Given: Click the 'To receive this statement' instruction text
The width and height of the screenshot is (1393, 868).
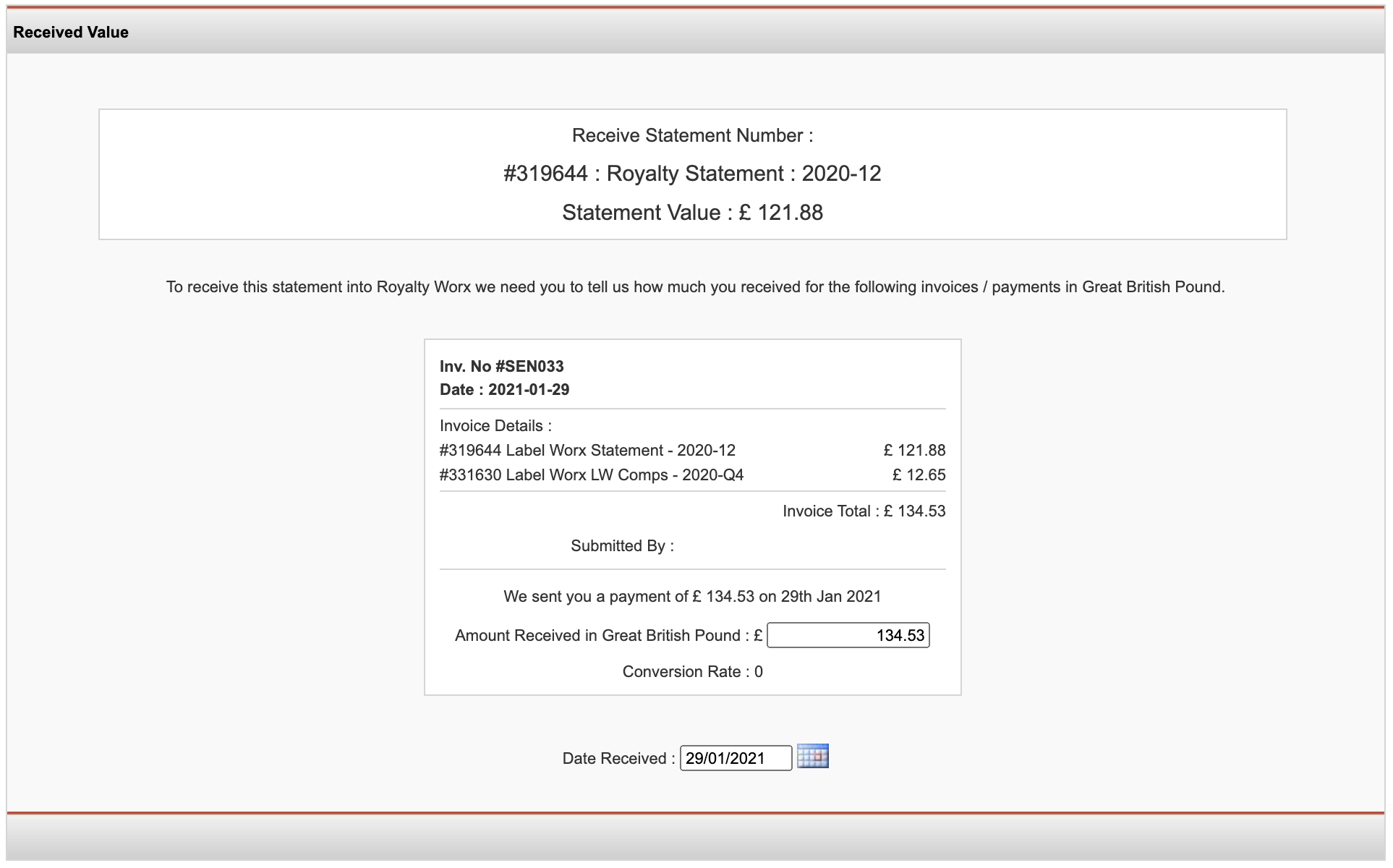Looking at the screenshot, I should point(695,287).
